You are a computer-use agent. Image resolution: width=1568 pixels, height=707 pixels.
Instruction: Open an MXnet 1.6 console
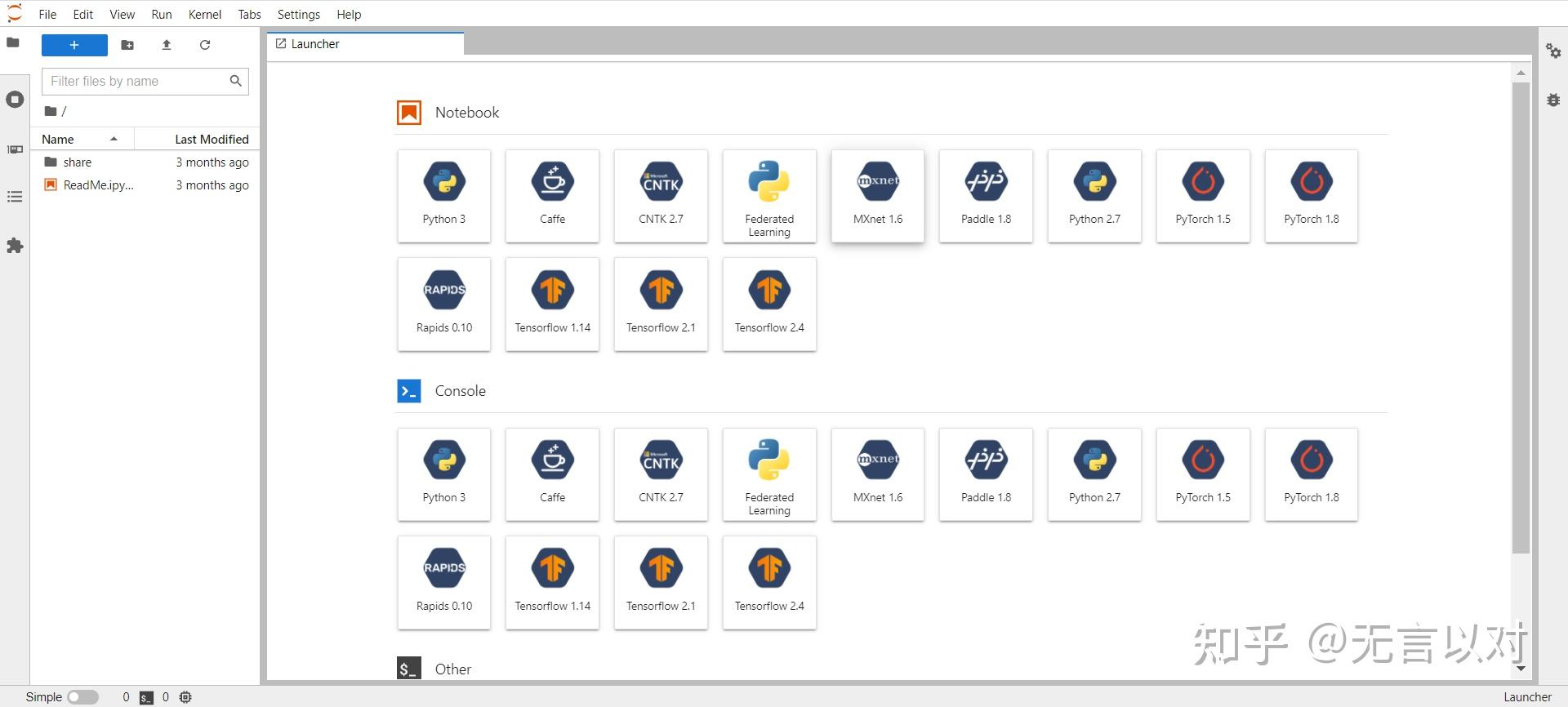pos(878,474)
